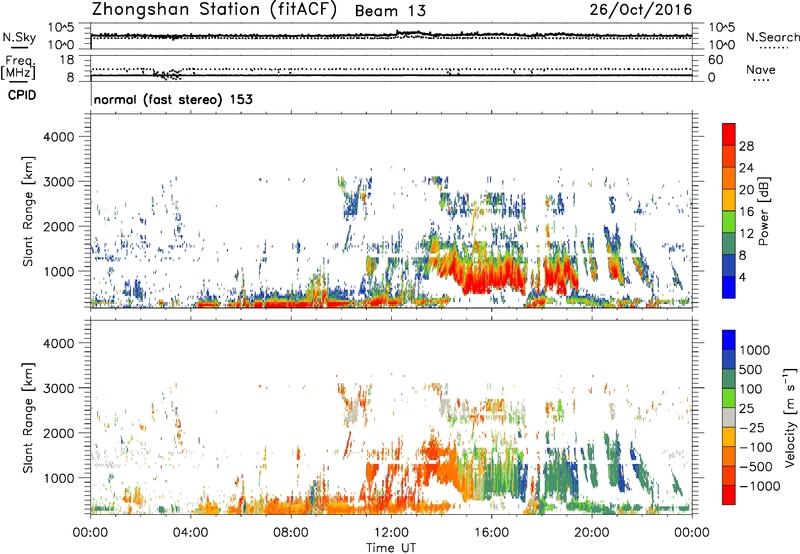Click the 60 tick on Nave axis
This screenshot has height=554, width=800.
715,60
